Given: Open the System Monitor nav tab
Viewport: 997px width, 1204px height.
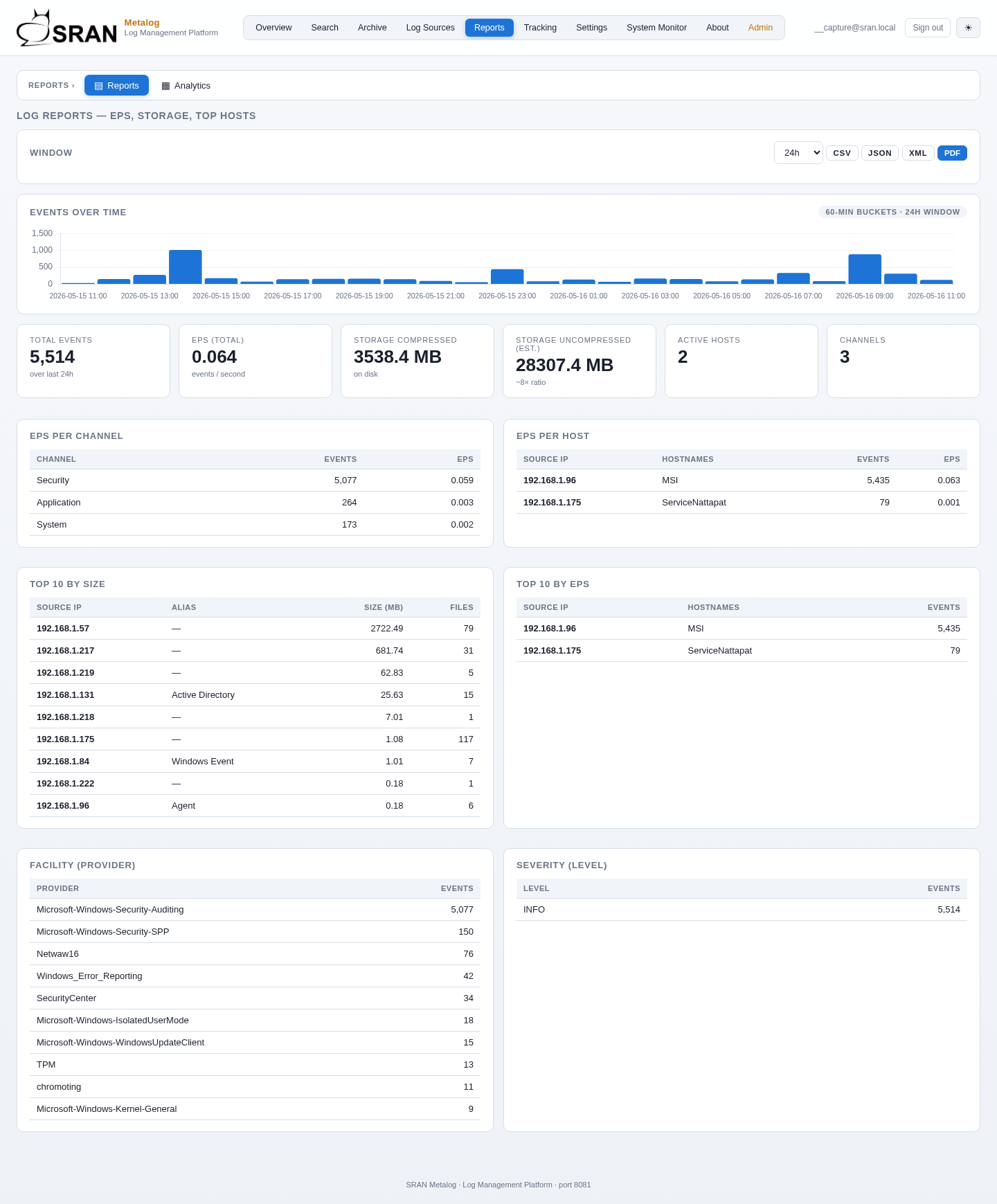Looking at the screenshot, I should (x=657, y=28).
